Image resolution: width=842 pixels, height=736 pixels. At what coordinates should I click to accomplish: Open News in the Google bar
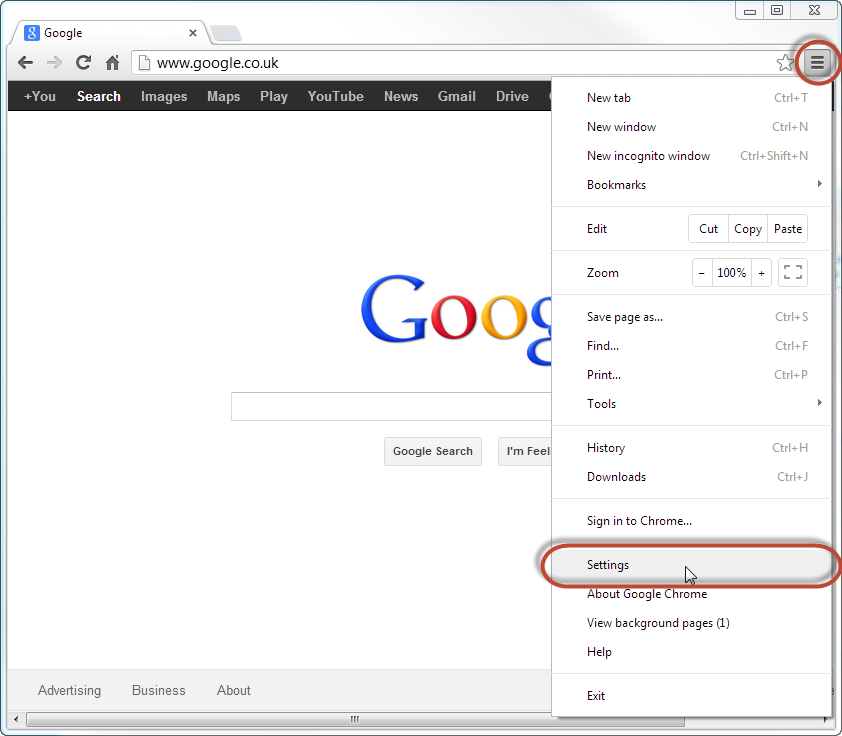pyautogui.click(x=401, y=96)
